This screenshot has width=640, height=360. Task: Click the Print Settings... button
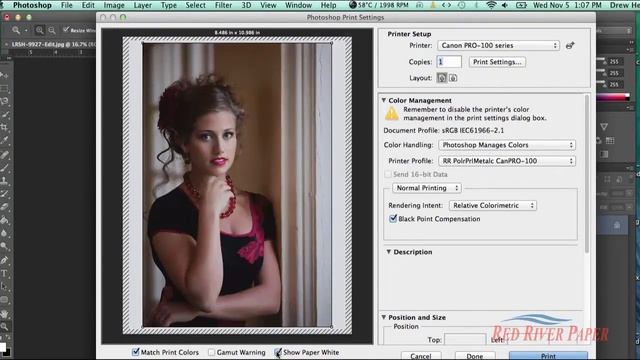point(497,62)
